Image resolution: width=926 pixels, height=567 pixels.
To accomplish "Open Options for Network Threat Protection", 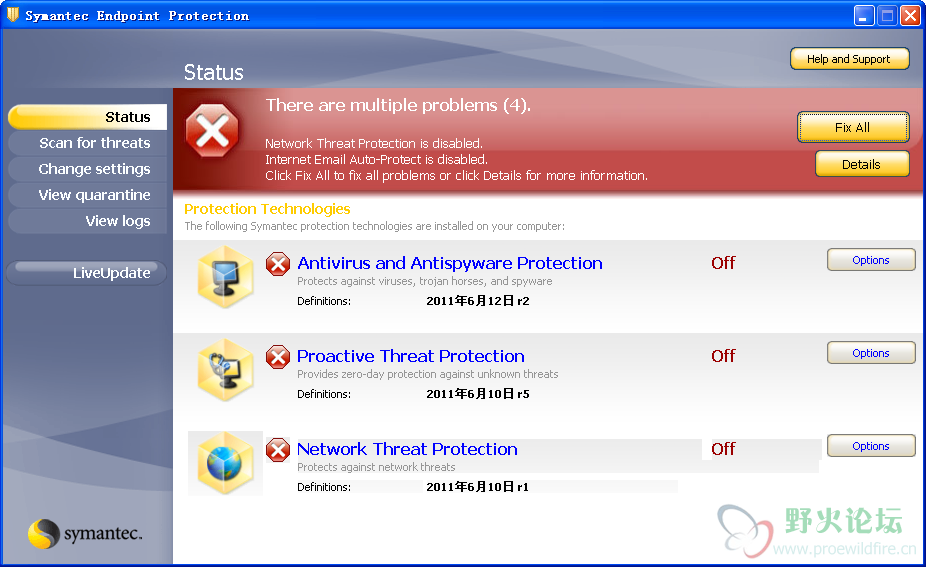I will (x=871, y=446).
